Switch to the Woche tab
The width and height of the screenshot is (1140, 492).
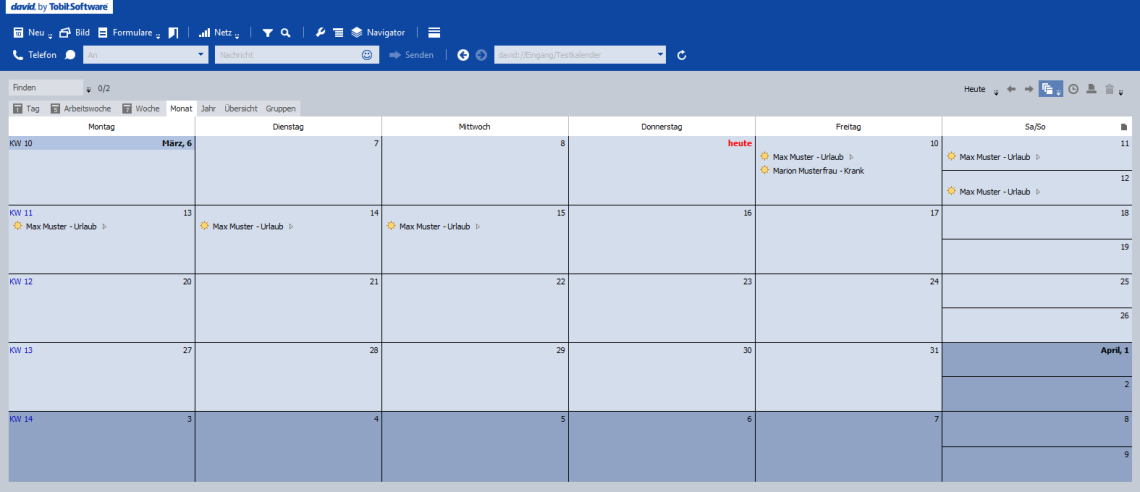click(x=141, y=108)
